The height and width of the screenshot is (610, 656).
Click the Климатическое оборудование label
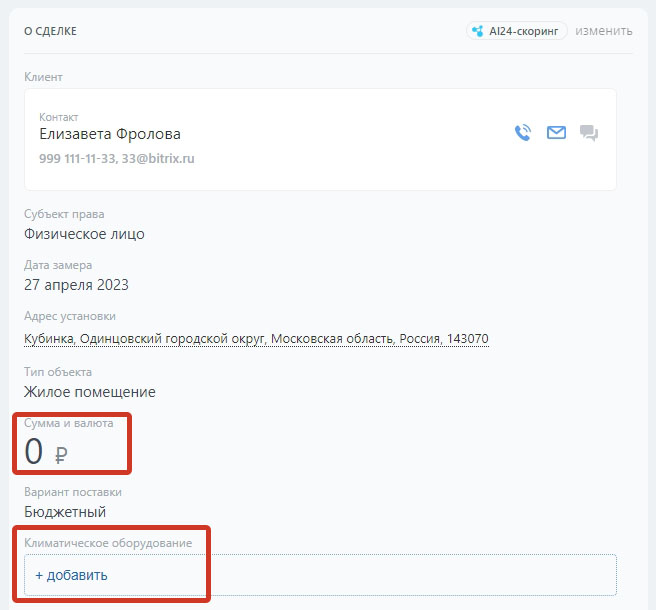click(108, 543)
